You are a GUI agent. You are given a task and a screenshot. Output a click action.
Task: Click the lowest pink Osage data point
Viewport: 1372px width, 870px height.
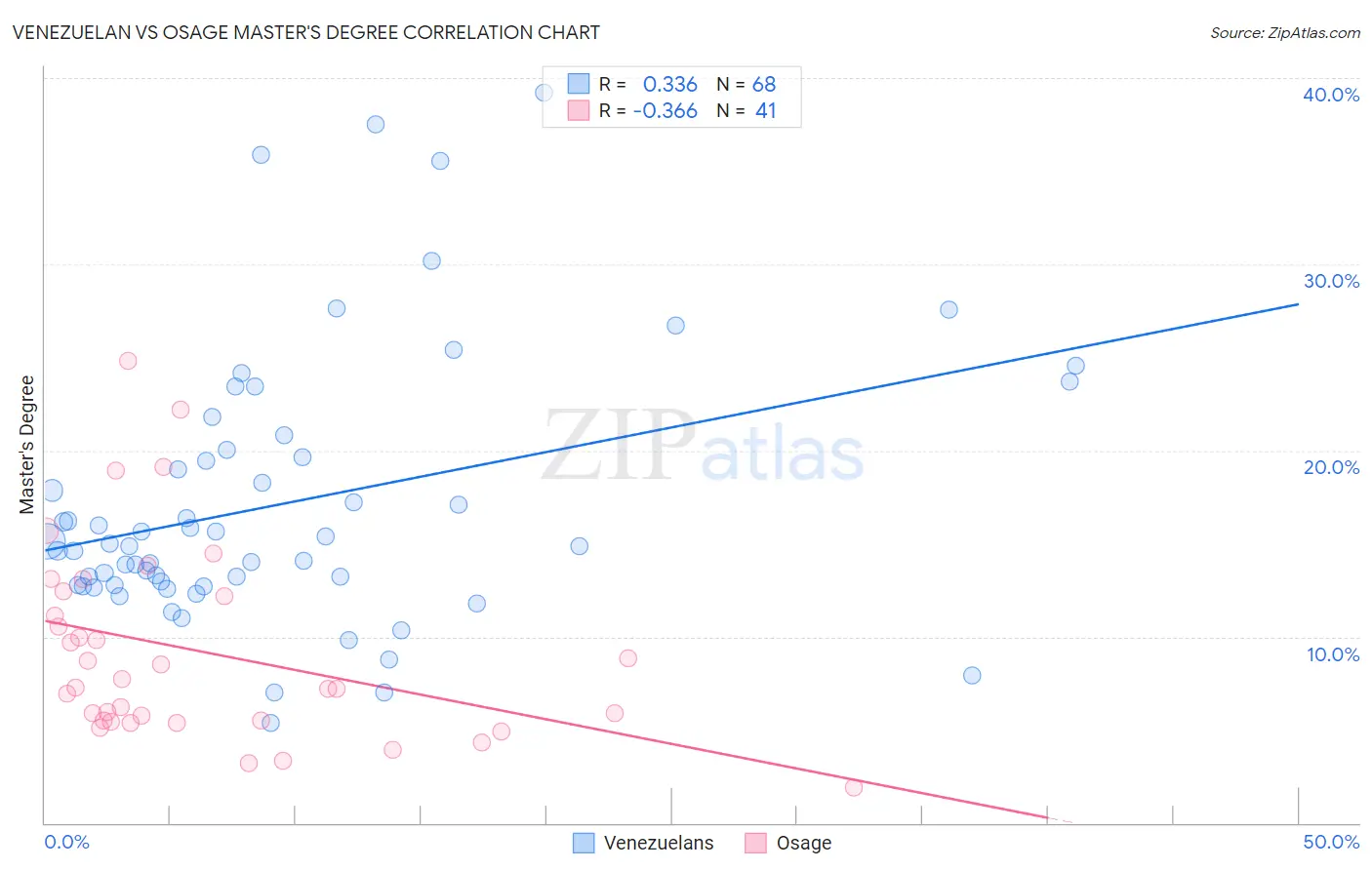854,787
